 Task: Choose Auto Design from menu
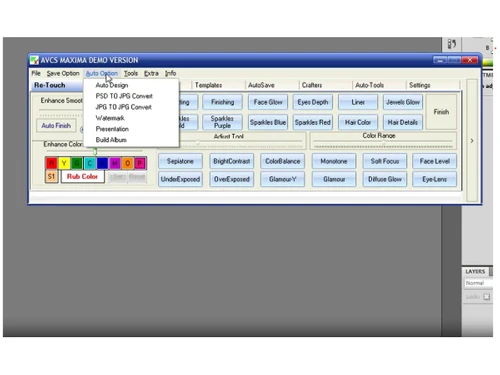112,85
